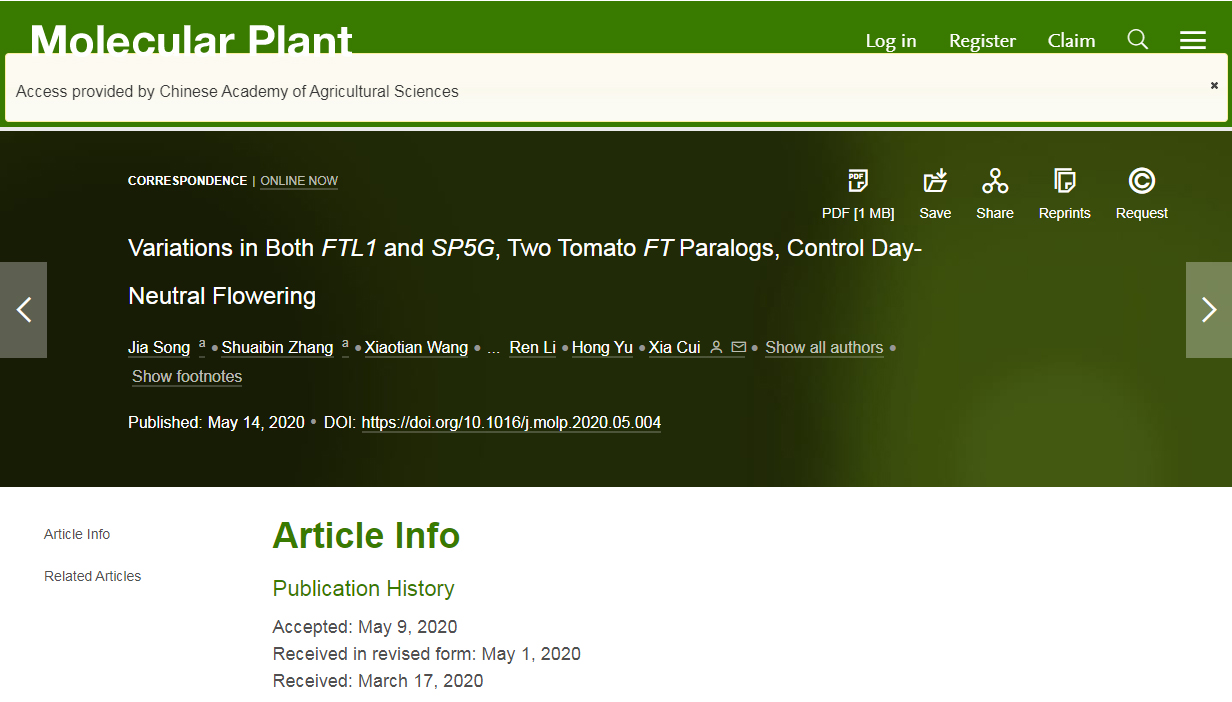Go to the previous article arrow
This screenshot has width=1232, height=702.
24,310
